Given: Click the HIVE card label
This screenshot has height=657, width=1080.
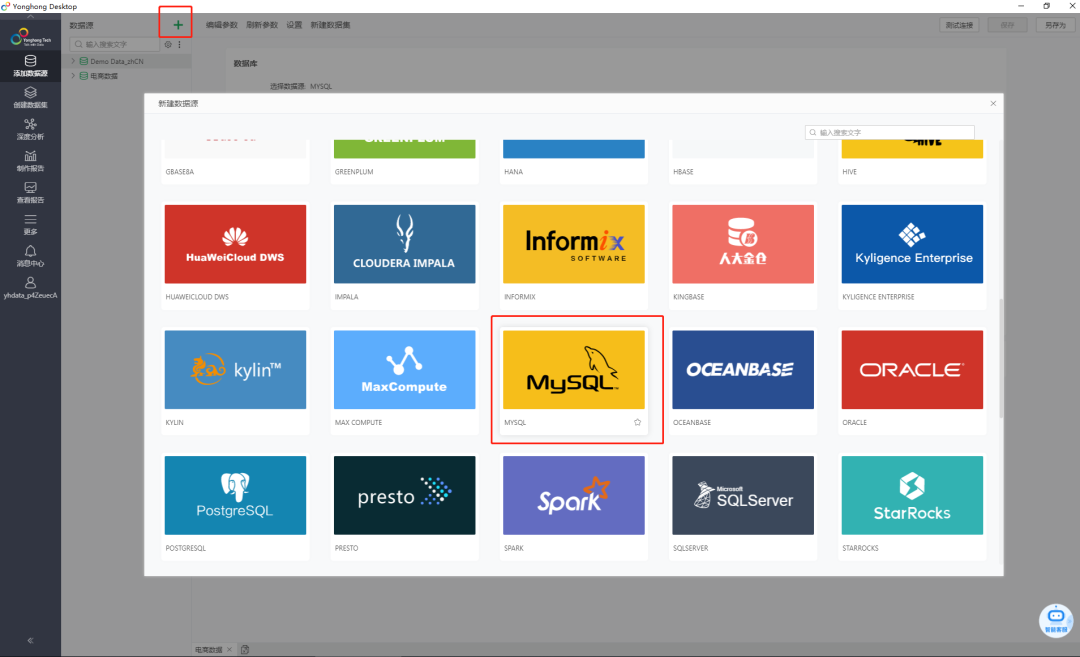Looking at the screenshot, I should (x=849, y=171).
